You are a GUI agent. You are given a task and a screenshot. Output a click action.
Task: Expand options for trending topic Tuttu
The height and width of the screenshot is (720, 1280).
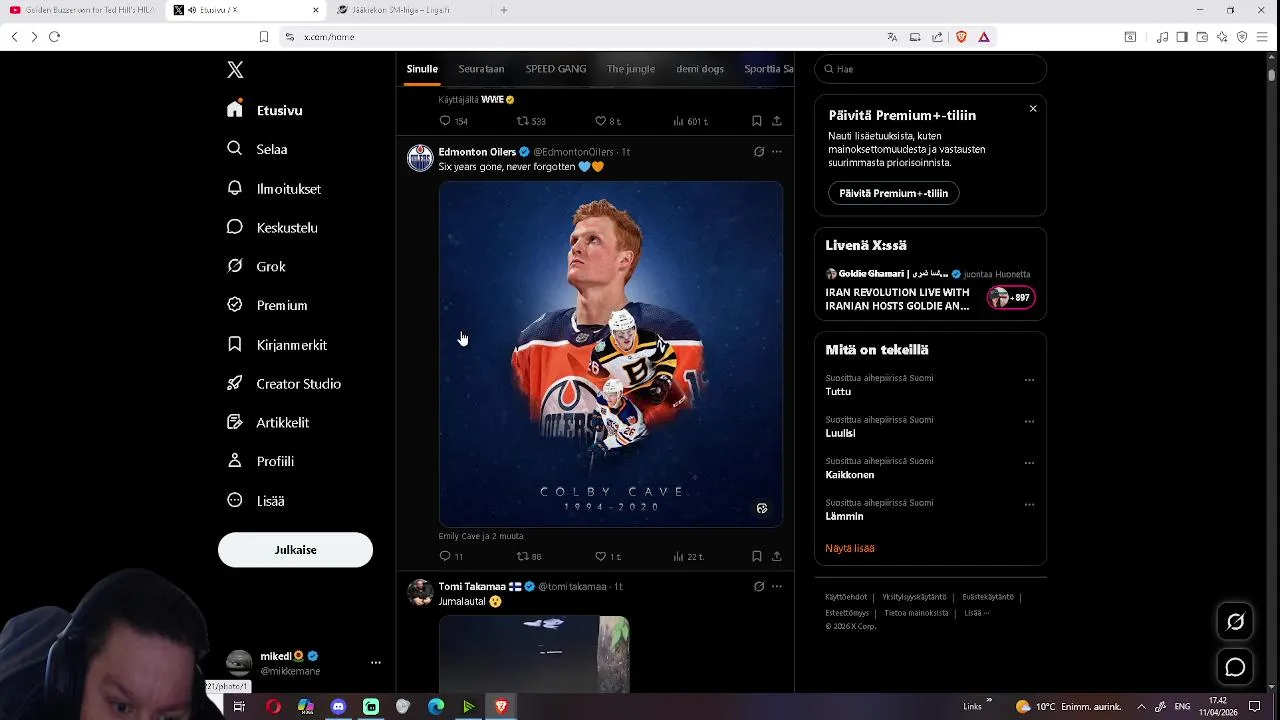click(1029, 380)
